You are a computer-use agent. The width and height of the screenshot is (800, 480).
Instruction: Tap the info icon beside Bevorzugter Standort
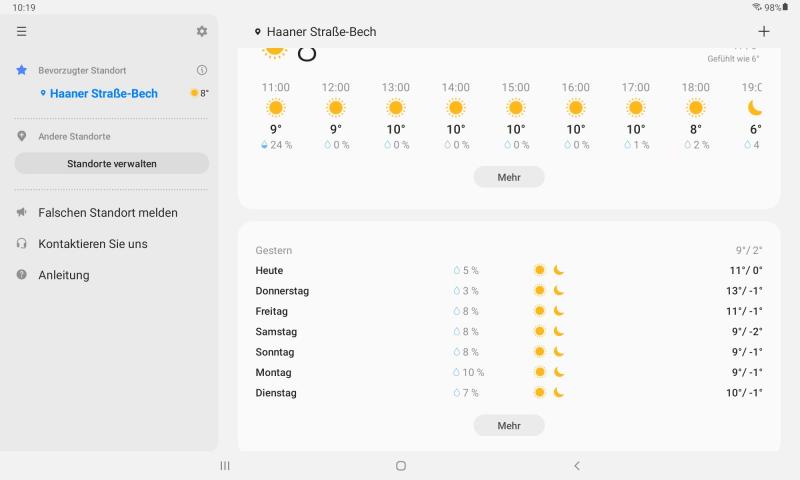click(202, 70)
